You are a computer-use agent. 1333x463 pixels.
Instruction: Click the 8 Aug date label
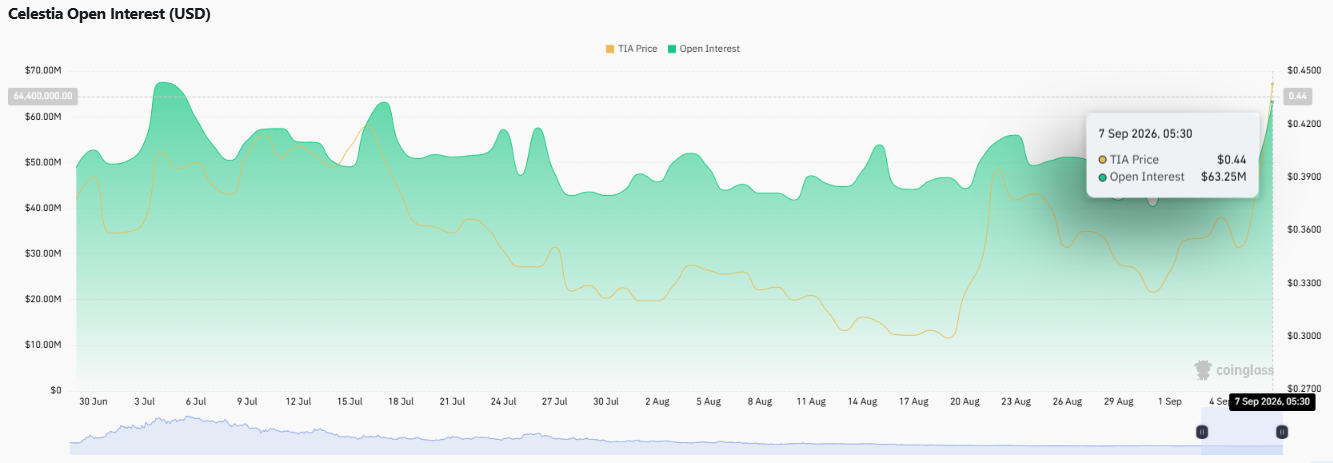(x=759, y=401)
